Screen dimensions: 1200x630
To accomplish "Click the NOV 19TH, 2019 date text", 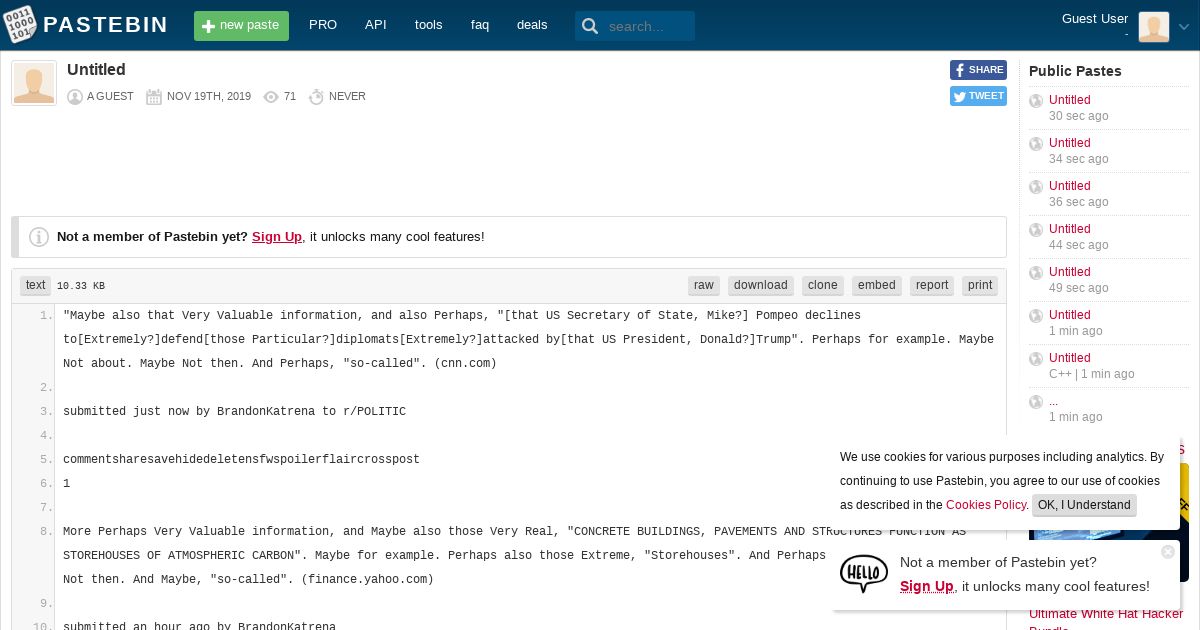I will point(209,97).
